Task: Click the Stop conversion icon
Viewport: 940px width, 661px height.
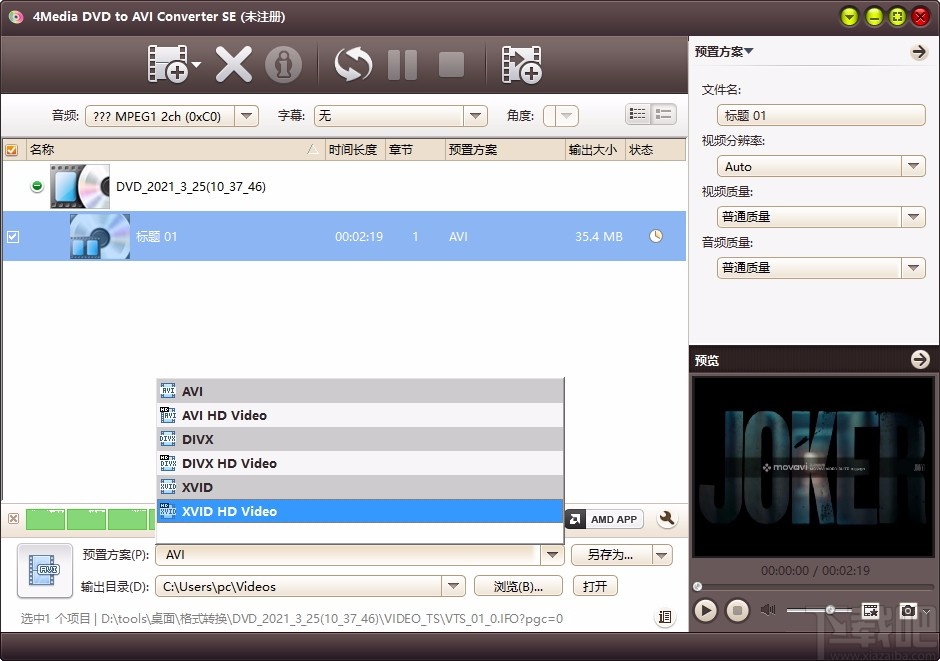Action: coord(450,63)
